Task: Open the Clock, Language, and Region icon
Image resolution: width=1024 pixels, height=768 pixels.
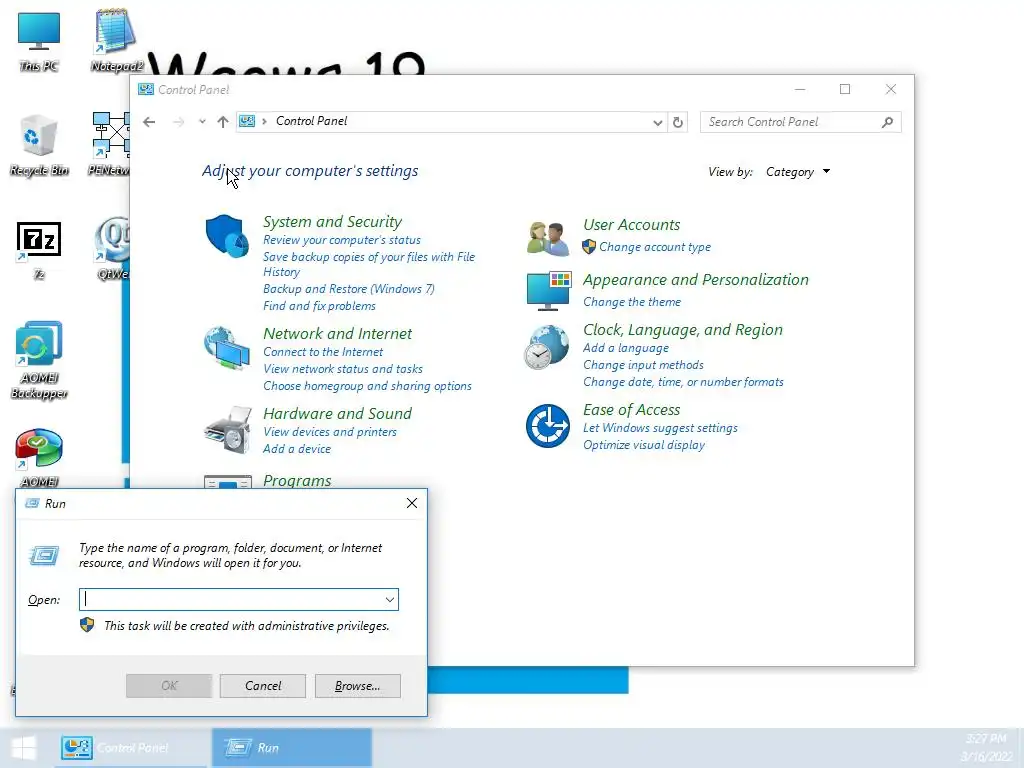Action: click(x=547, y=347)
